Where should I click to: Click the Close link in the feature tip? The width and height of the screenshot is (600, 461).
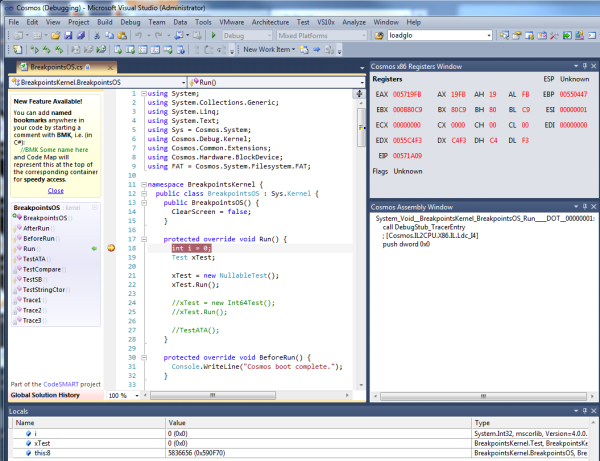pyautogui.click(x=55, y=191)
